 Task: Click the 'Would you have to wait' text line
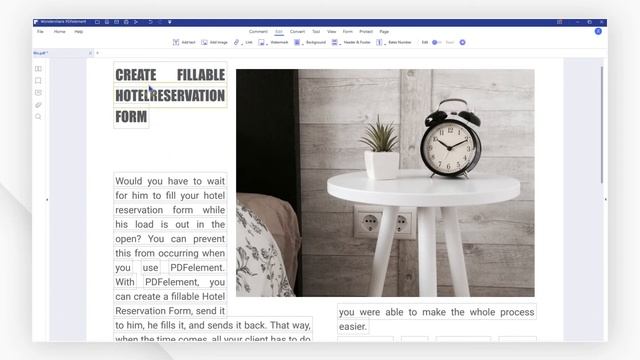[x=170, y=181]
